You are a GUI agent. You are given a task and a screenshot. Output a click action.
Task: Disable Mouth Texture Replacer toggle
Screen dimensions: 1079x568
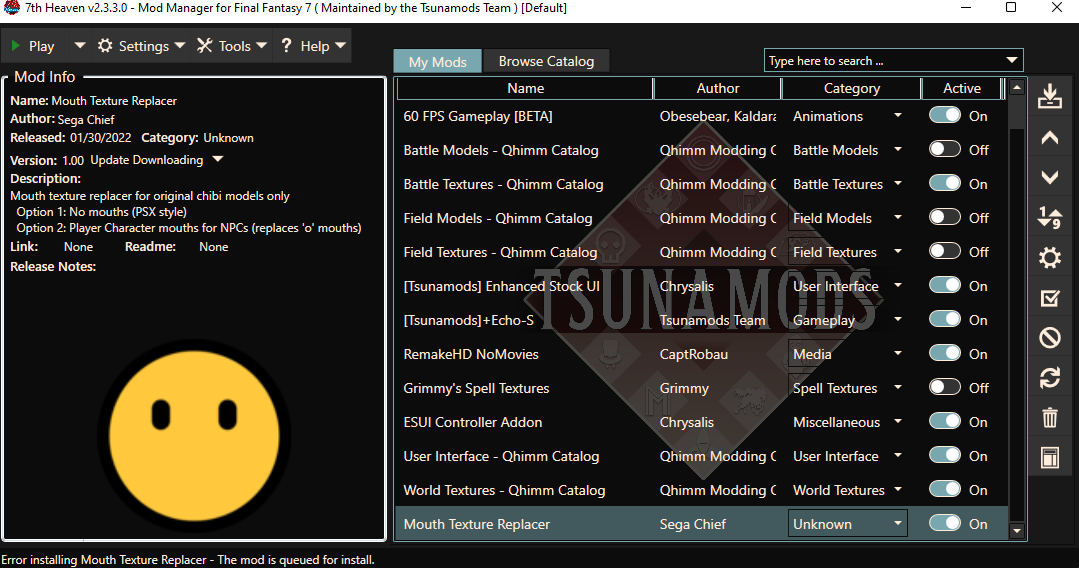944,524
